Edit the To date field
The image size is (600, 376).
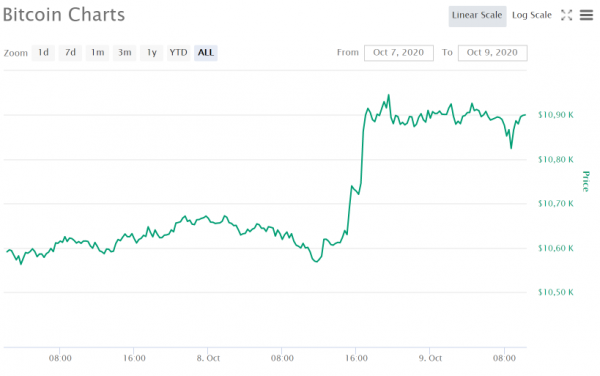(492, 53)
